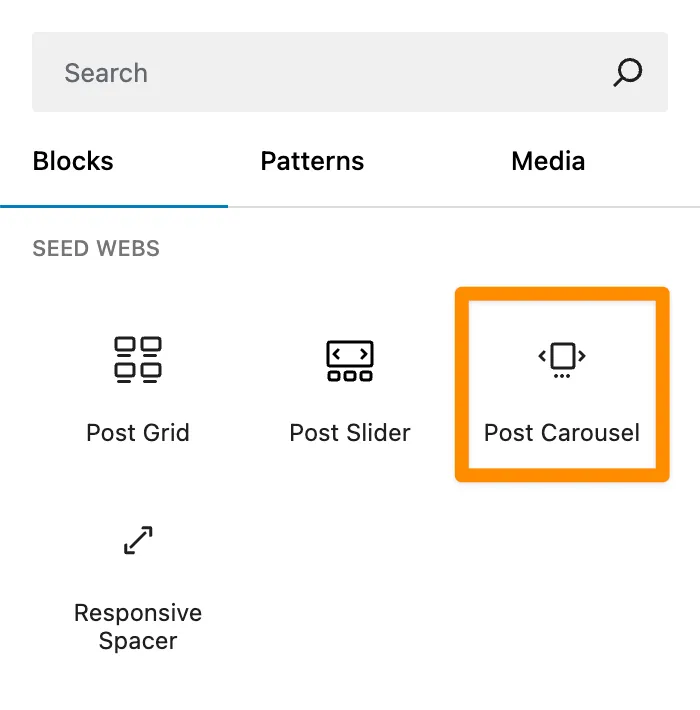The width and height of the screenshot is (700, 710).
Task: Click the "Post Slider" text label
Action: (x=350, y=433)
